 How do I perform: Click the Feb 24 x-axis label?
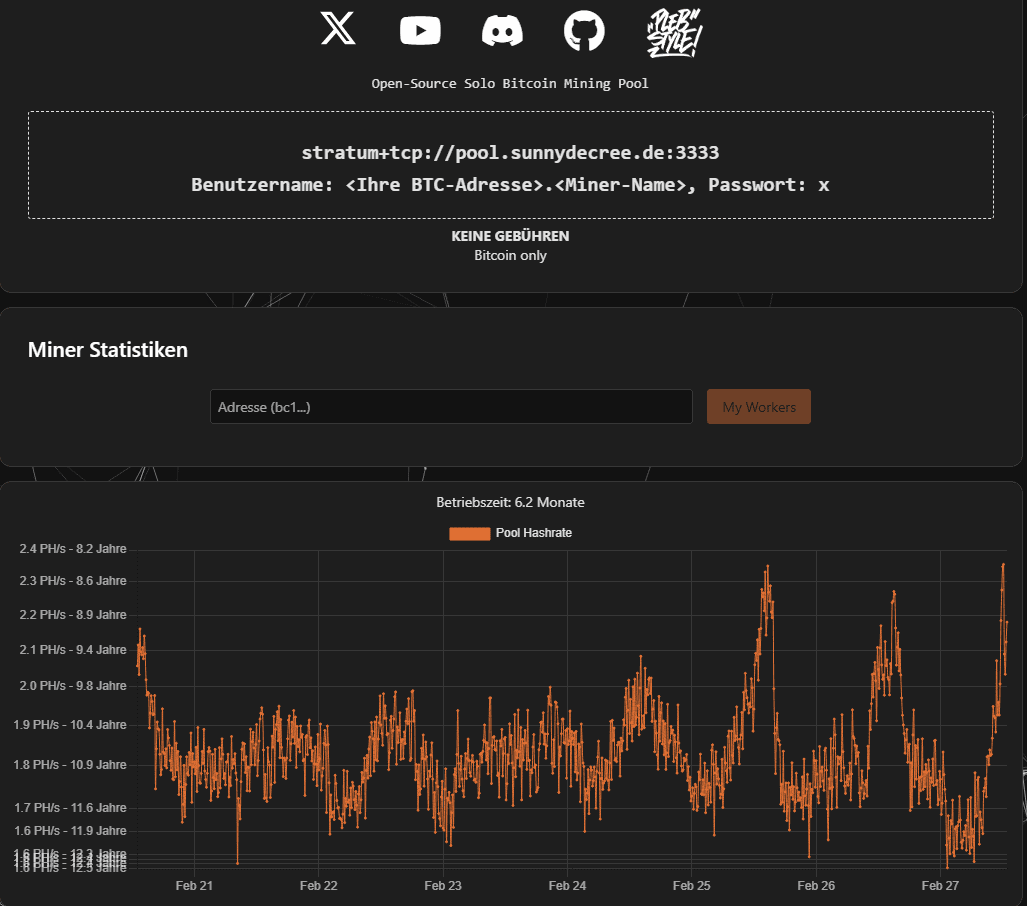pyautogui.click(x=567, y=886)
